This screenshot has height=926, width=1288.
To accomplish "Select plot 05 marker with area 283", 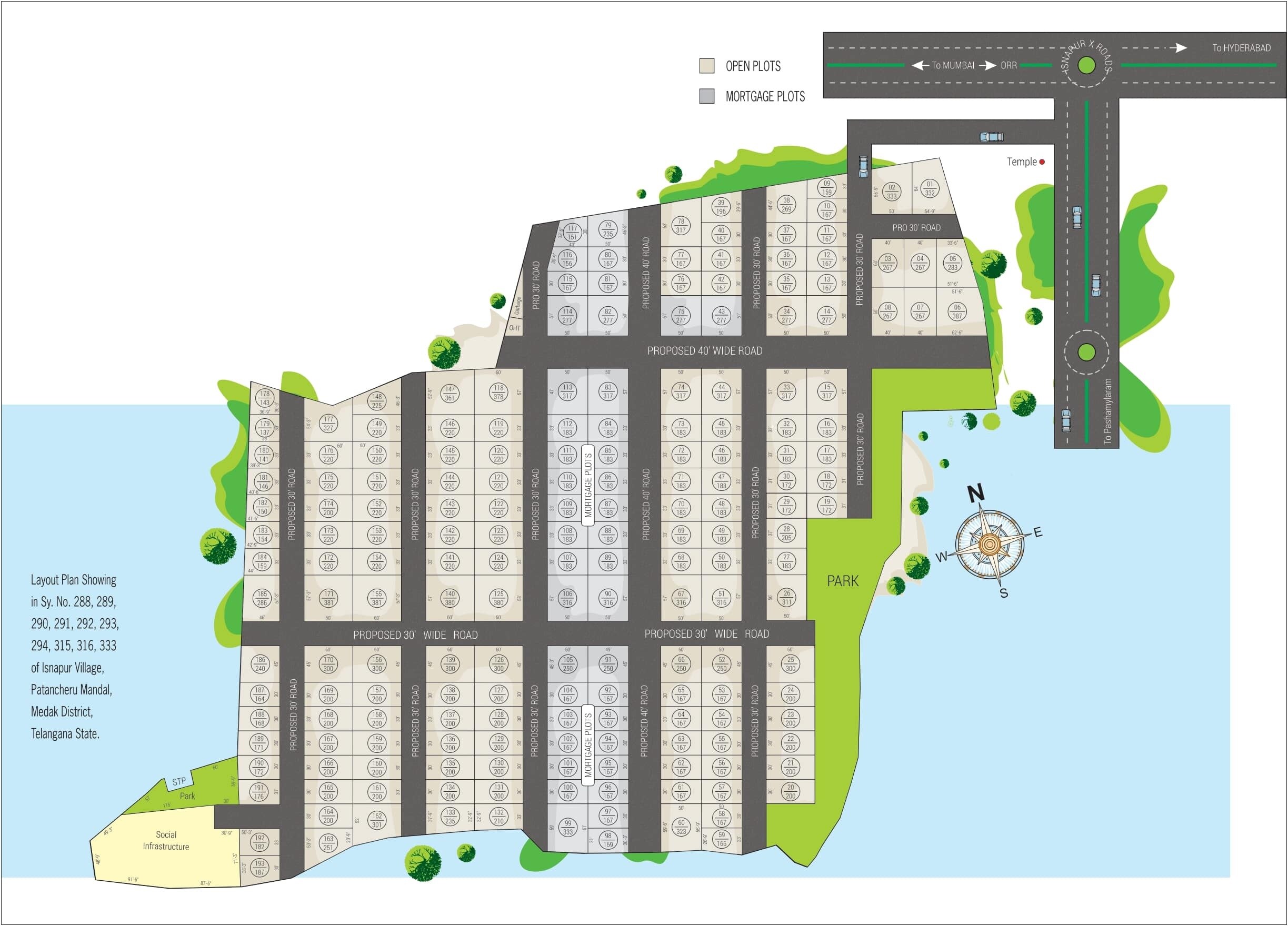I will [952, 263].
